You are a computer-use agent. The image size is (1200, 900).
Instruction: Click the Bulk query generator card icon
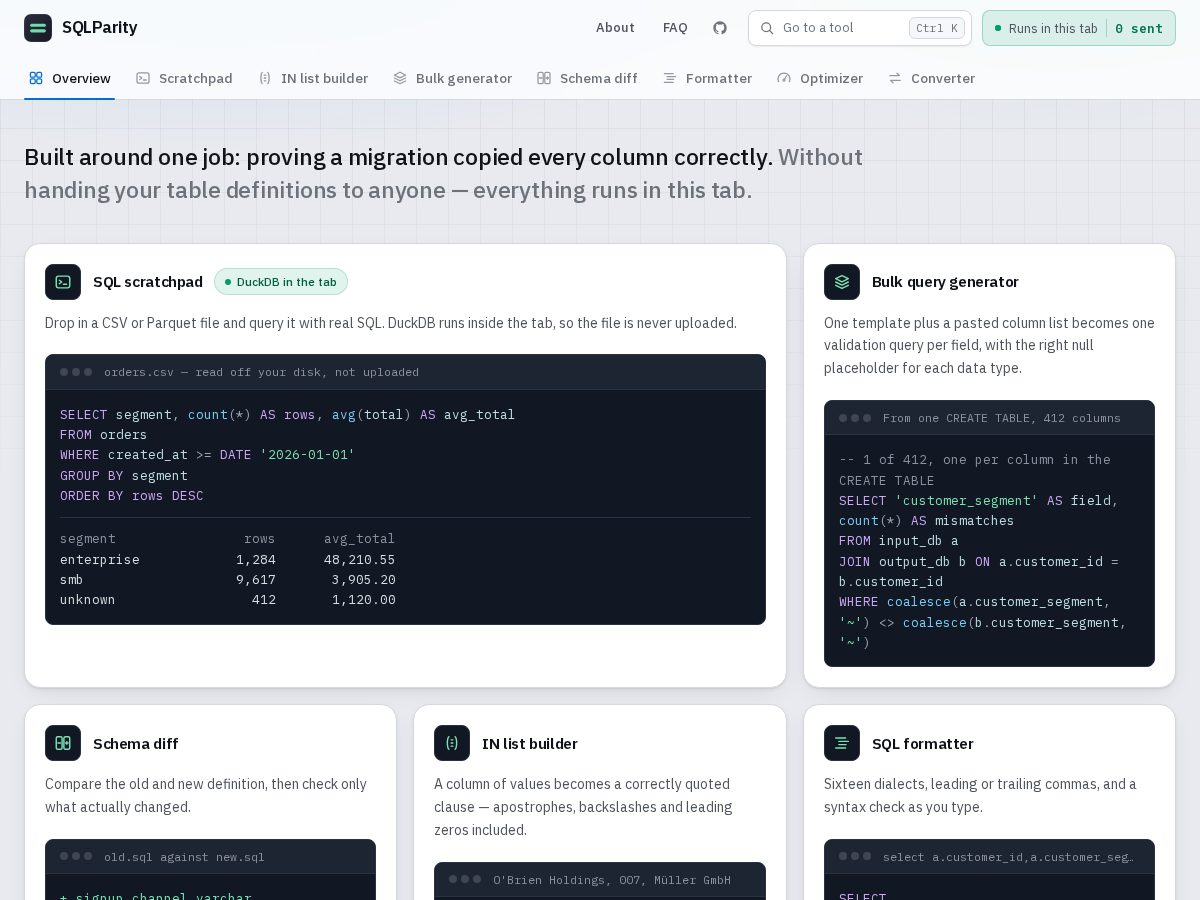(842, 282)
